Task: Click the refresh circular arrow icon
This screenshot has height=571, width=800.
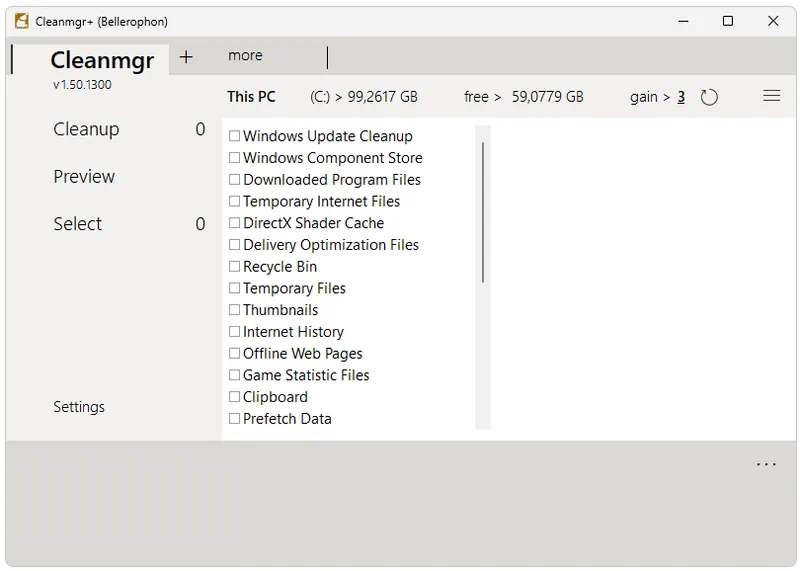Action: [709, 97]
